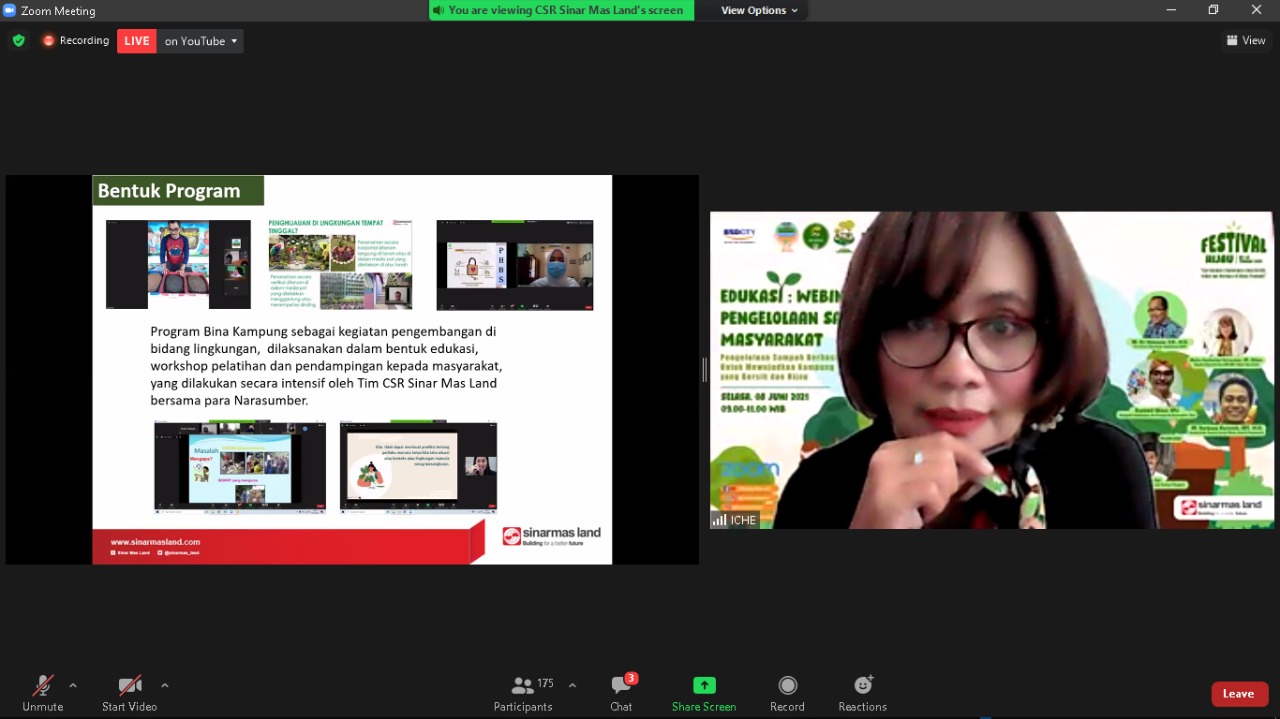Click the ICHE speaker video
The width and height of the screenshot is (1280, 719).
pos(992,370)
